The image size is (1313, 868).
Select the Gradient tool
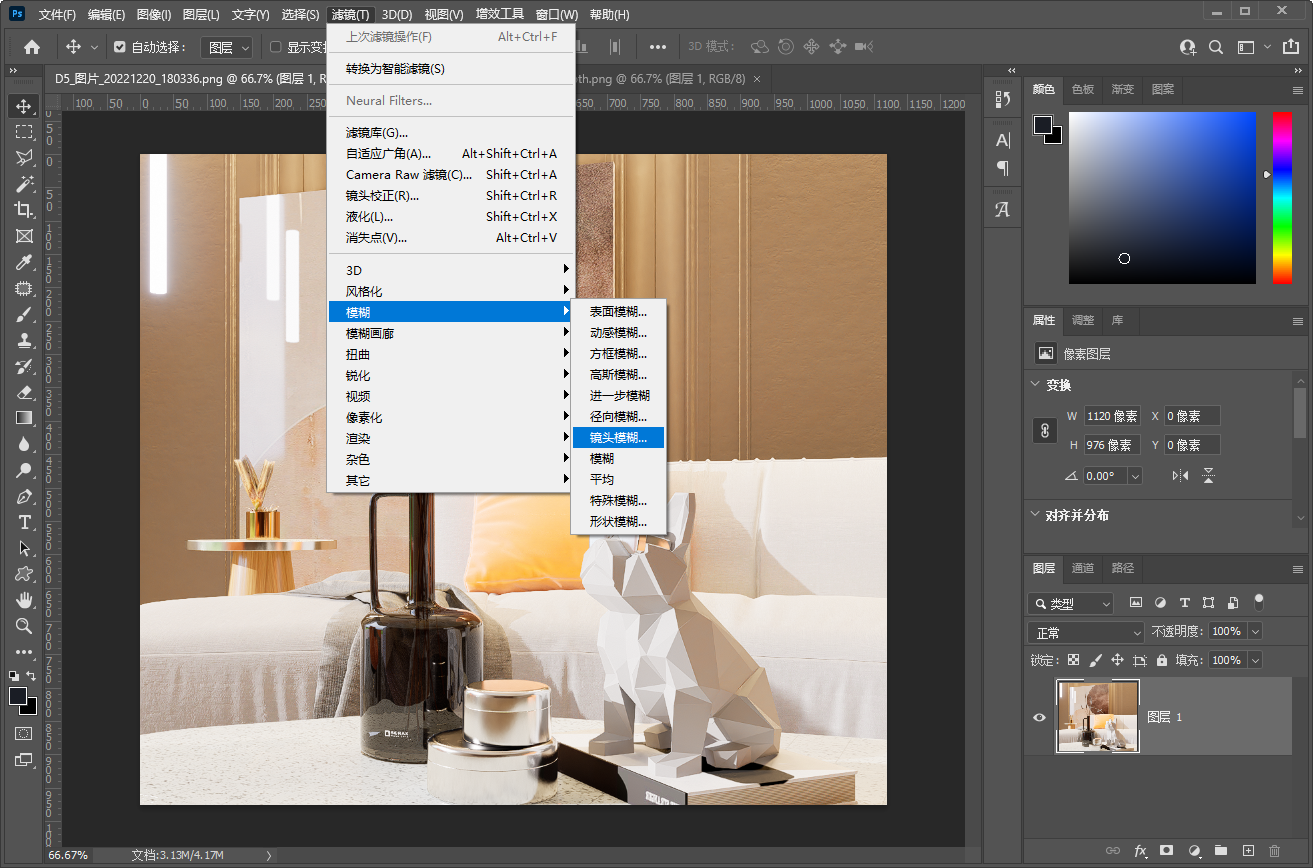pos(24,418)
